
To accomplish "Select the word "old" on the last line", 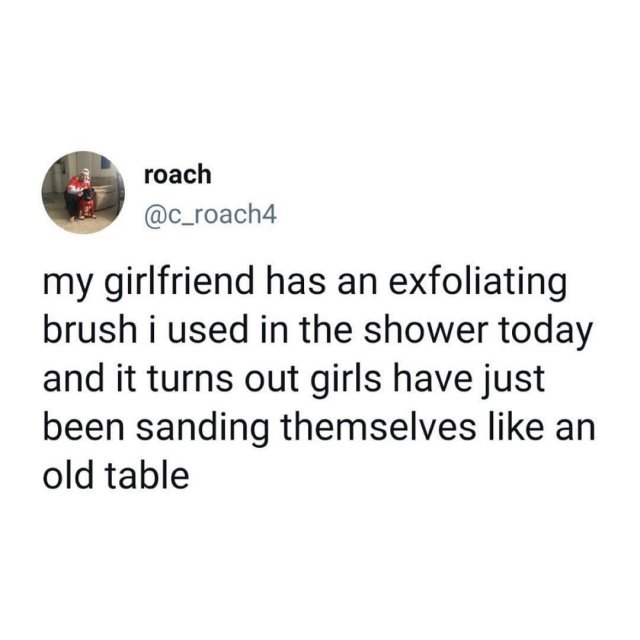I will click(x=69, y=474).
